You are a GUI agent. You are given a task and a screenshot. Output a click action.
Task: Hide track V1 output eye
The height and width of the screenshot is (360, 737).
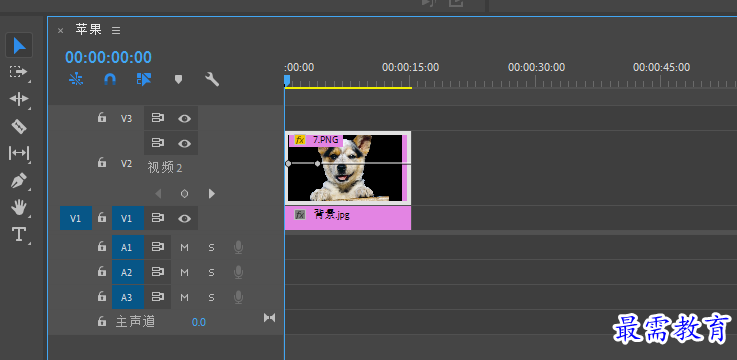point(184,219)
